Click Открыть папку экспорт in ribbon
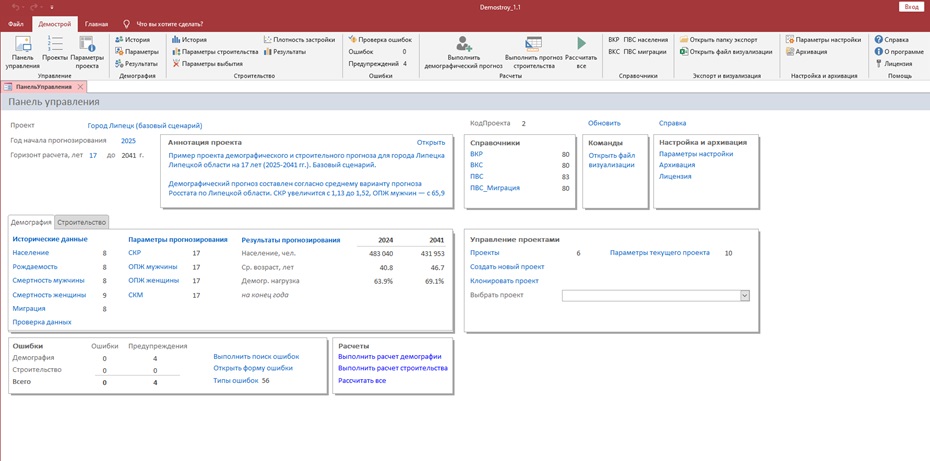Screen dimensions: 930x461 (718, 39)
